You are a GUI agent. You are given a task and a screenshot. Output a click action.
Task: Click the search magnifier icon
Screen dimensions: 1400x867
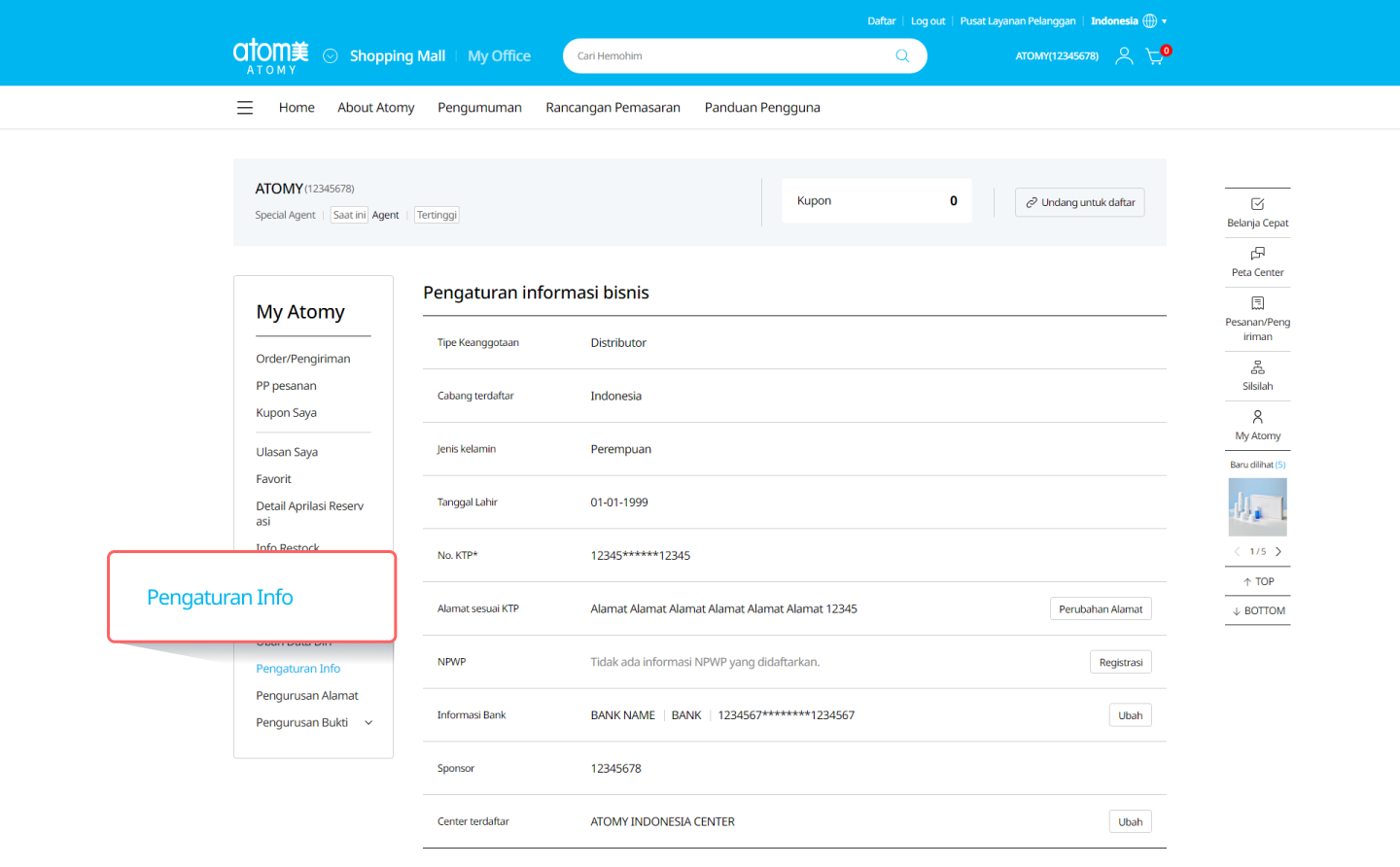(x=902, y=56)
